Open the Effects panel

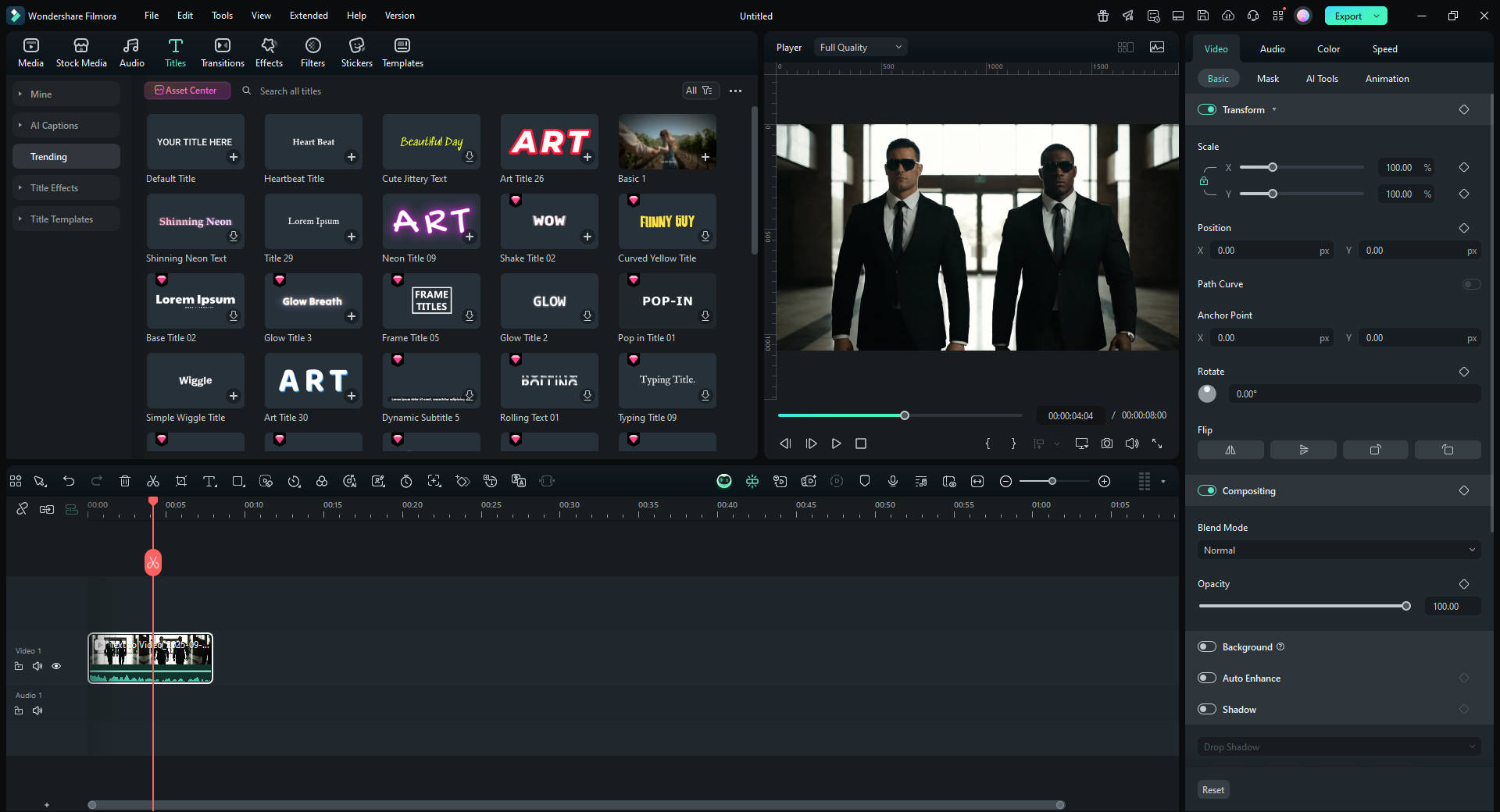[x=269, y=53]
